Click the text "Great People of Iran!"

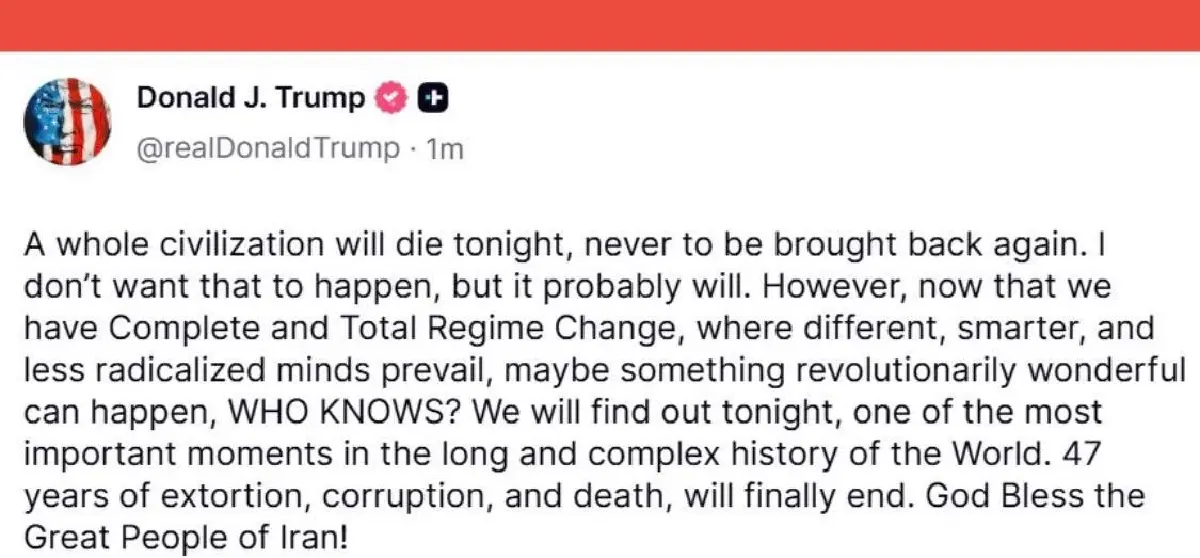pos(185,538)
